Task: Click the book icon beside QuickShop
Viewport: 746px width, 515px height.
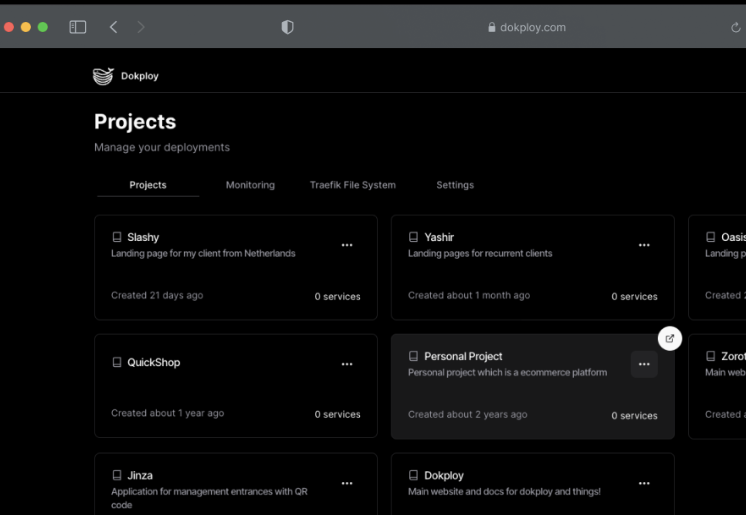Action: (x=117, y=362)
